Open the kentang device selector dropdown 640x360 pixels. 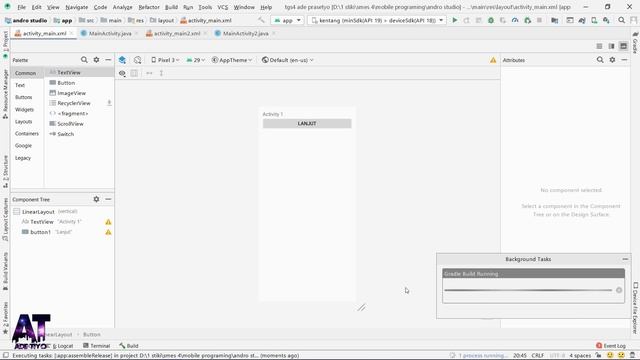[x=377, y=20]
